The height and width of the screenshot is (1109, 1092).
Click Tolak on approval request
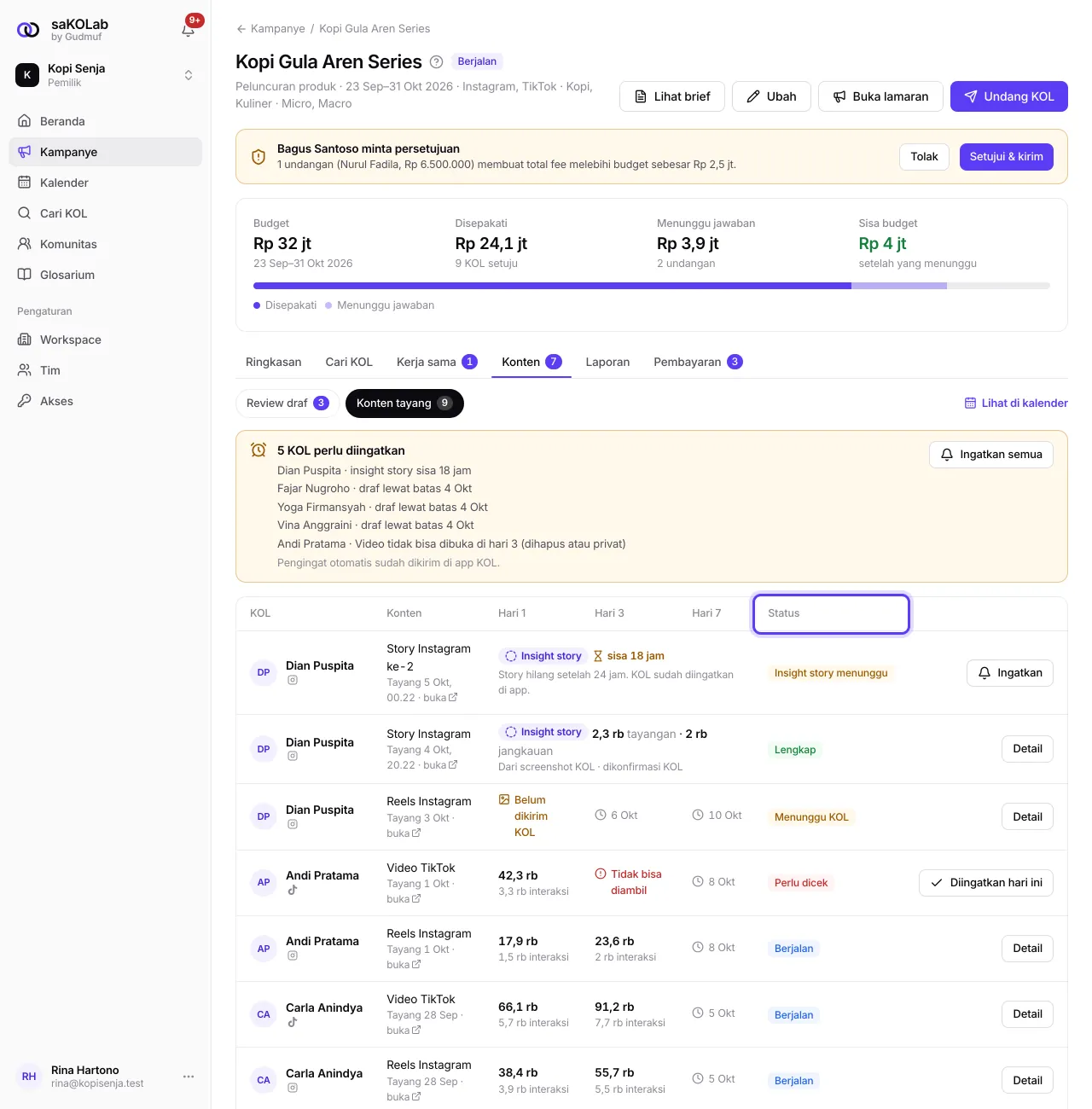click(x=924, y=157)
